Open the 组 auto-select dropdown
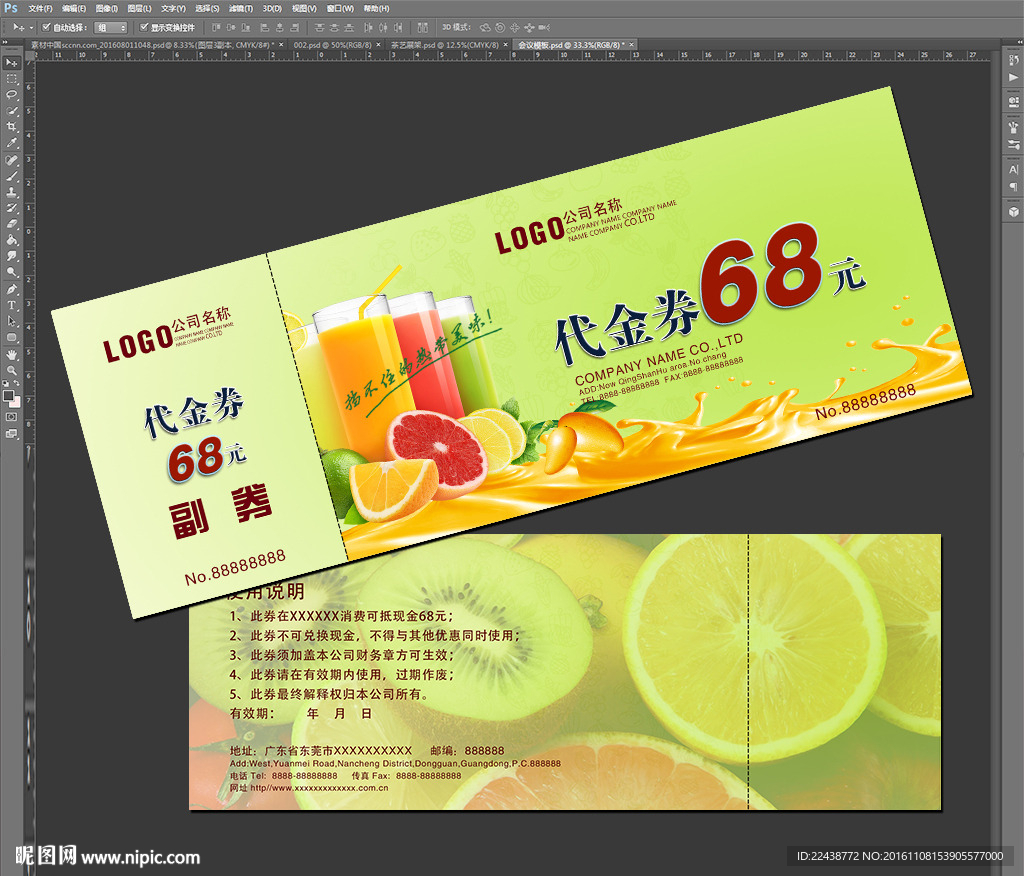 [110, 28]
